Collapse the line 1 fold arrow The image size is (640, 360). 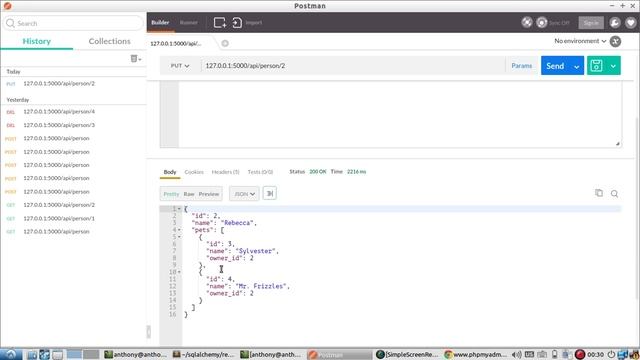tap(179, 209)
